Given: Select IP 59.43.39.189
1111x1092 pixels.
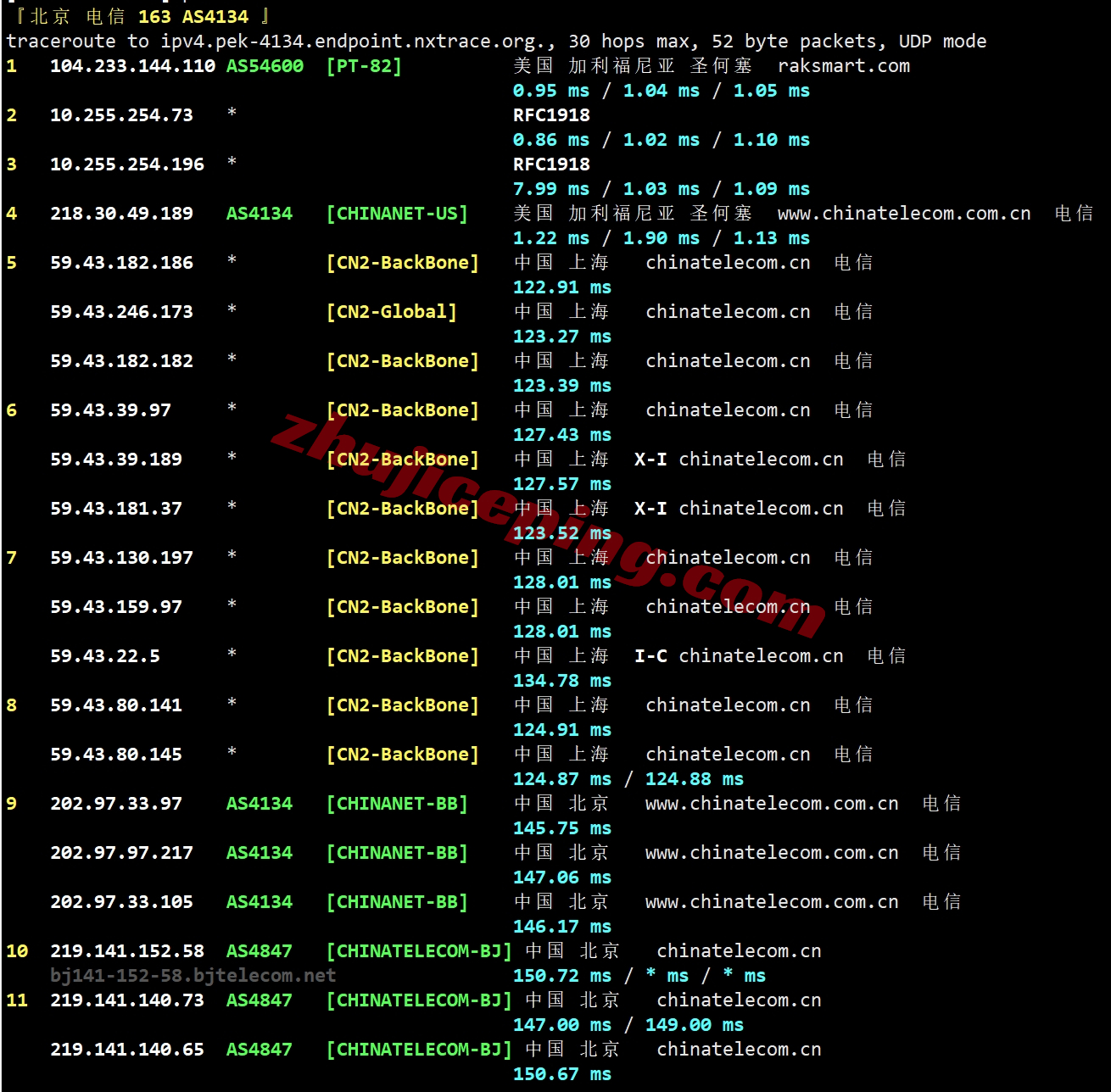Looking at the screenshot, I should pos(116,460).
